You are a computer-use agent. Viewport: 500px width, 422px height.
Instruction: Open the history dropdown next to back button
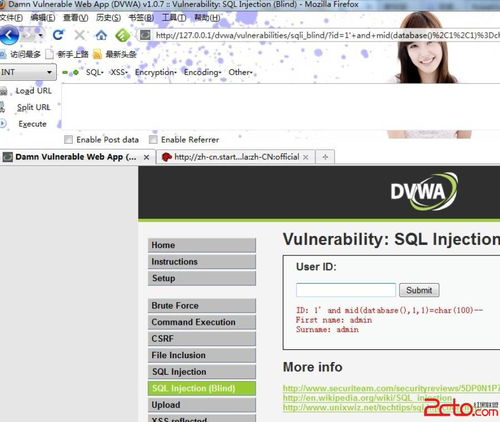(x=41, y=35)
